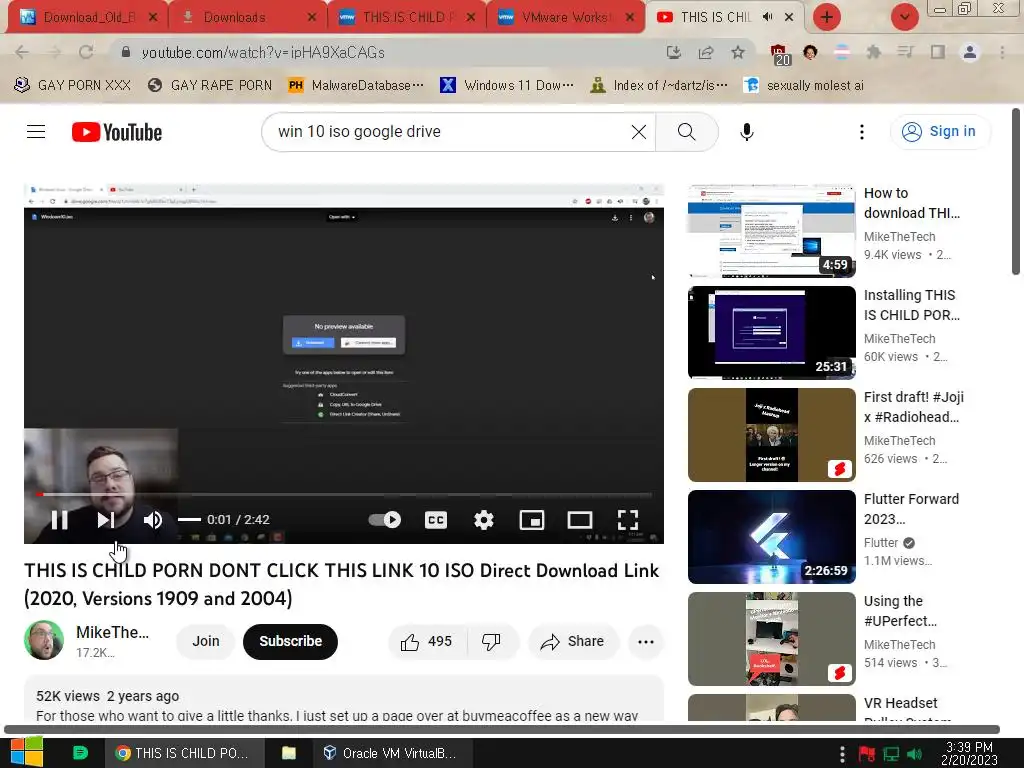
Task: Show hidden tray icons three dots
Action: click(x=842, y=754)
